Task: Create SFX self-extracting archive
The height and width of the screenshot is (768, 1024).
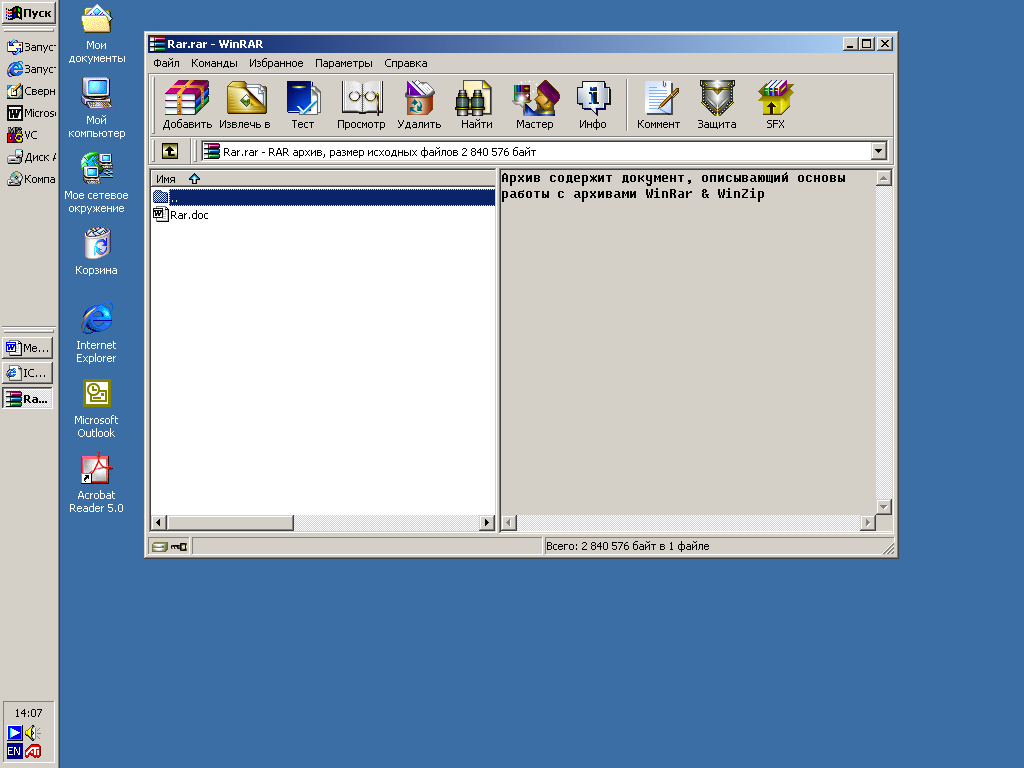Action: click(775, 104)
